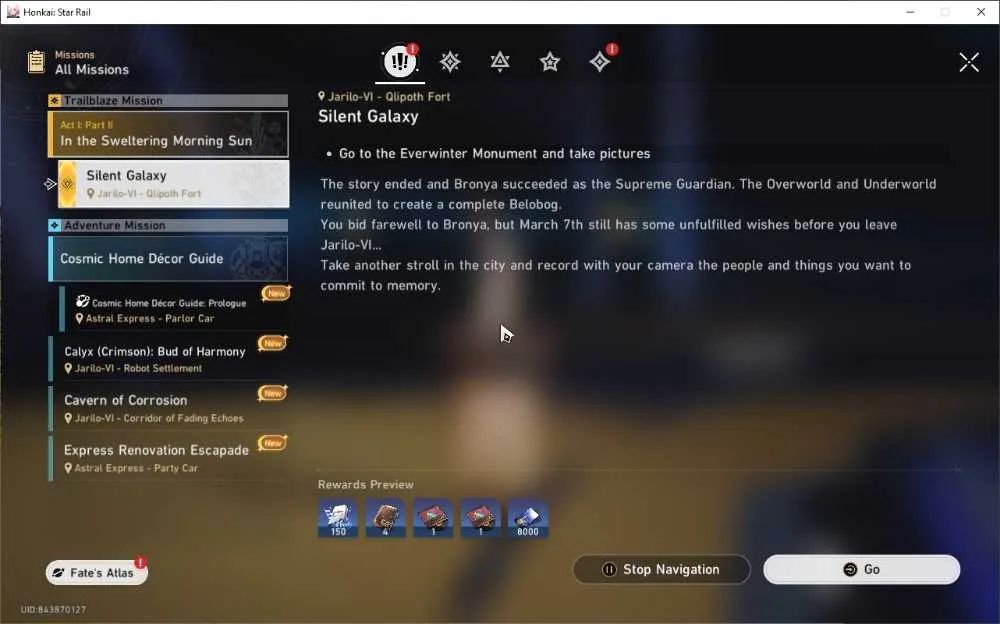The width and height of the screenshot is (1000, 624).
Task: Click the 'Silent Galaxy' mission title heading
Action: (x=368, y=116)
